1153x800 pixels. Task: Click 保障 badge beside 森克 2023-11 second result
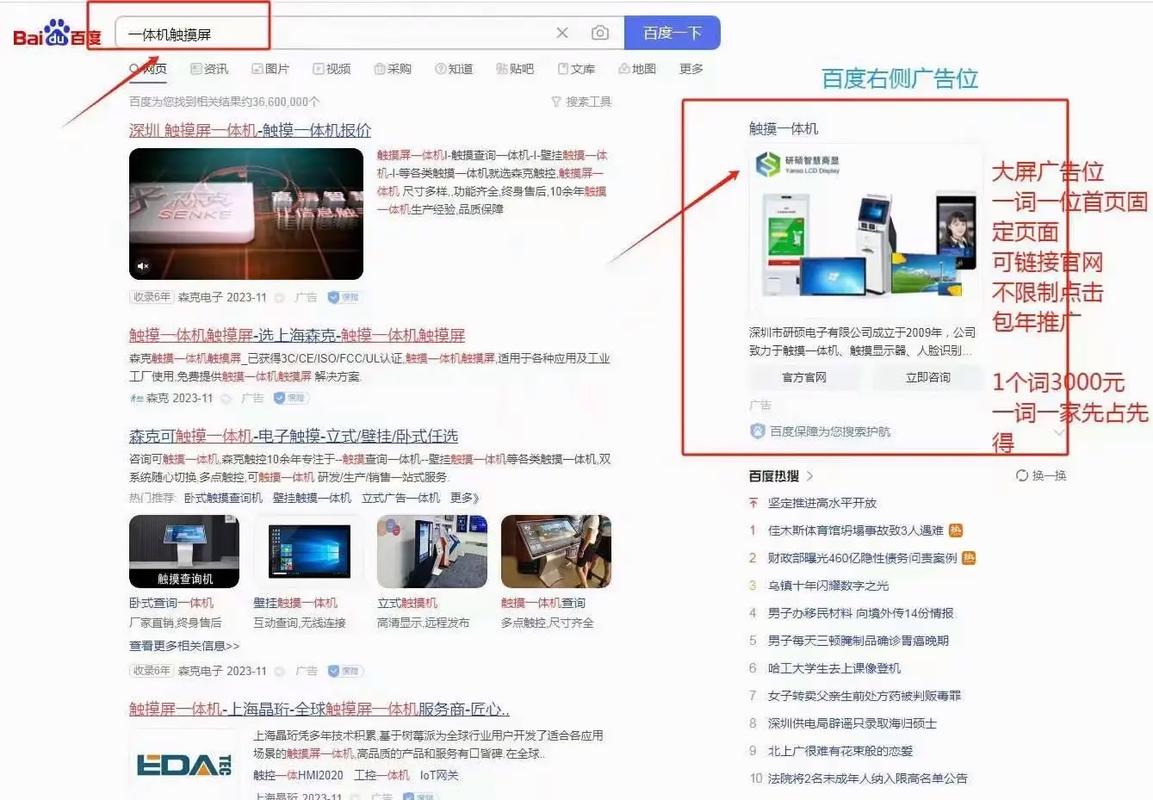(x=291, y=398)
